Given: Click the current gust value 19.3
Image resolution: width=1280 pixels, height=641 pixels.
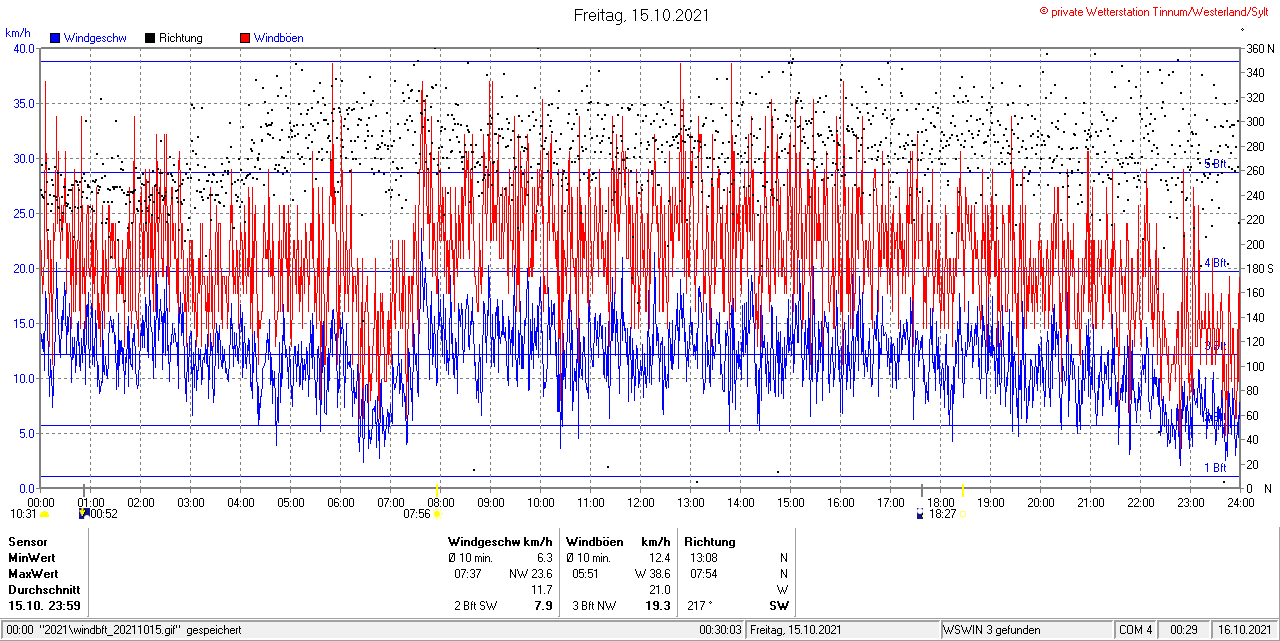Looking at the screenshot, I should 658,606.
